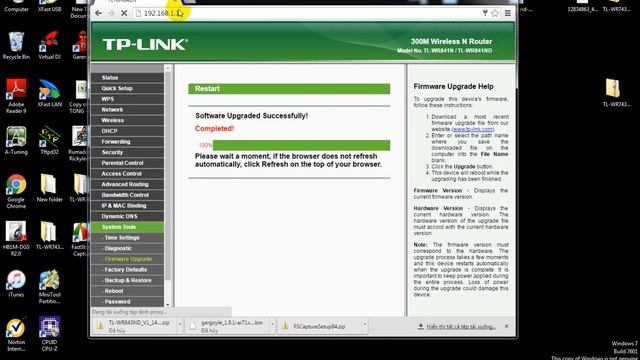Open Factory Defaults submenu
Viewport: 640px width, 360px height.
point(127,269)
